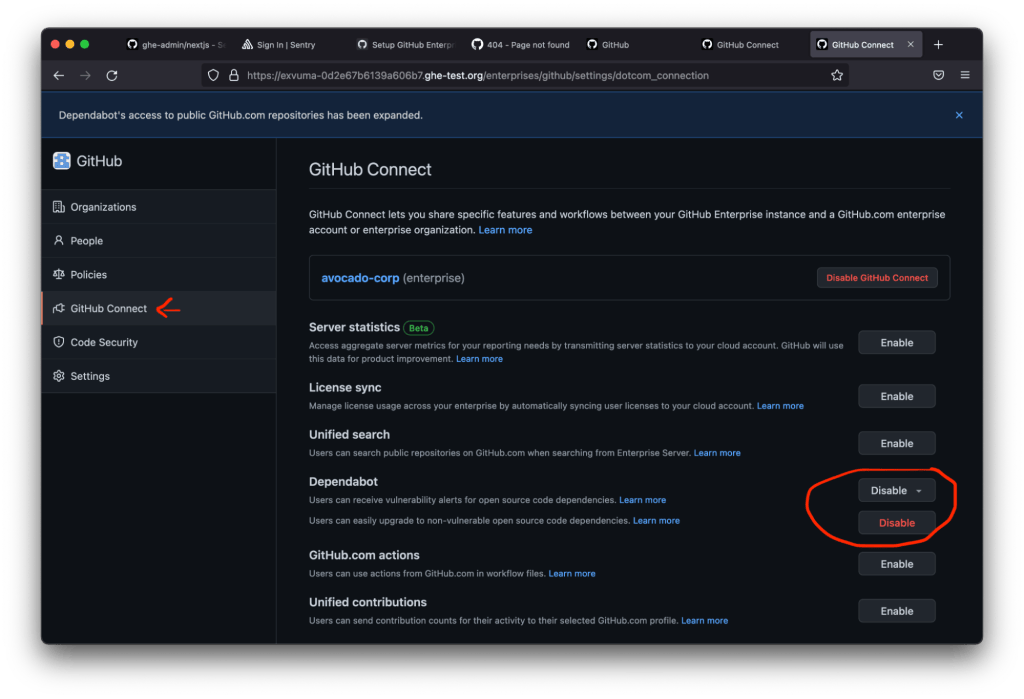Screen dimensions: 1024x699
Task: Switch to the tab titled GitHub
Action: 635,45
